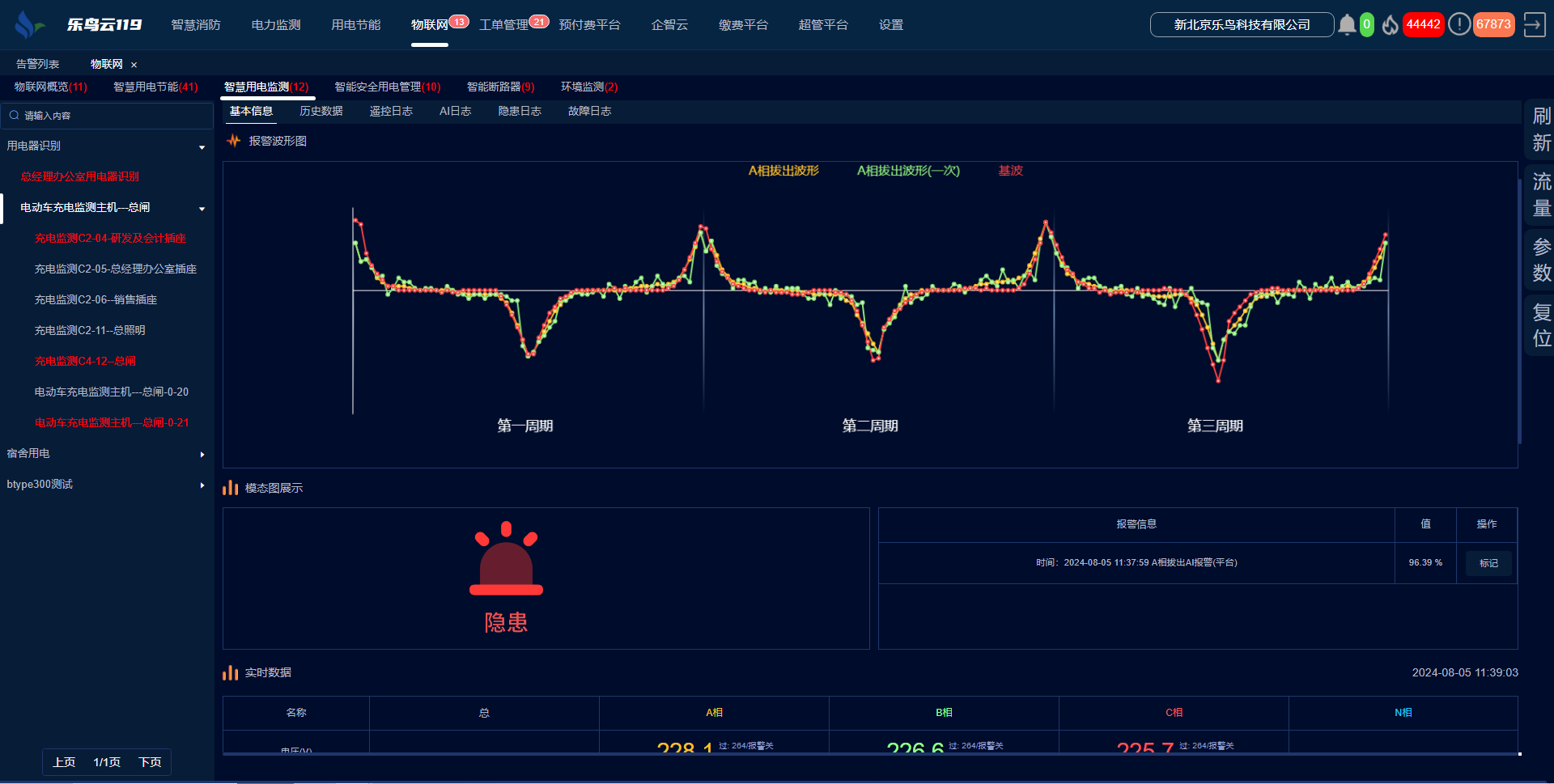This screenshot has width=1554, height=784.
Task: Click the bell notification icon
Action: tap(1346, 25)
